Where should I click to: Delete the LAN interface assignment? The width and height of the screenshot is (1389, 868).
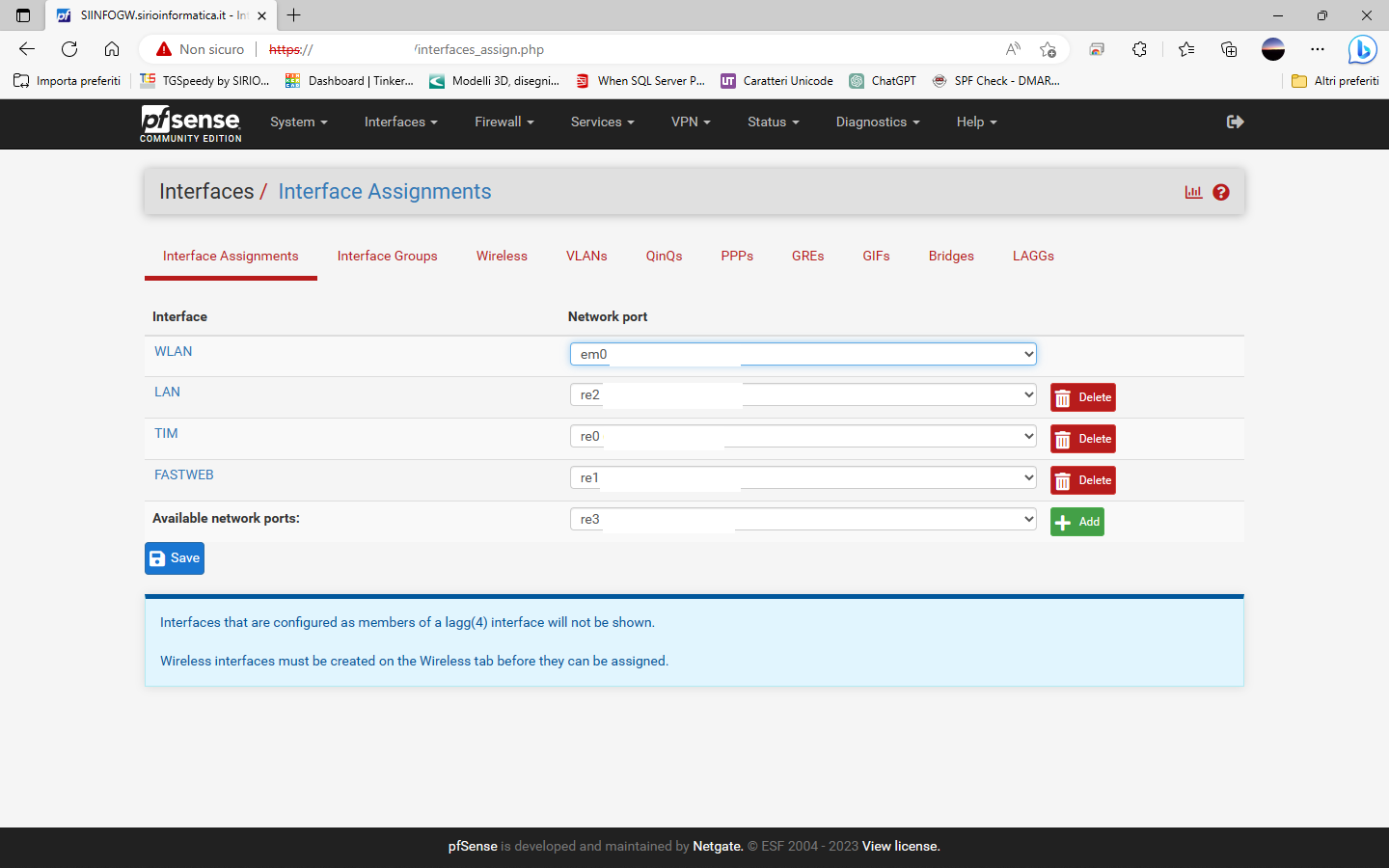tap(1083, 397)
